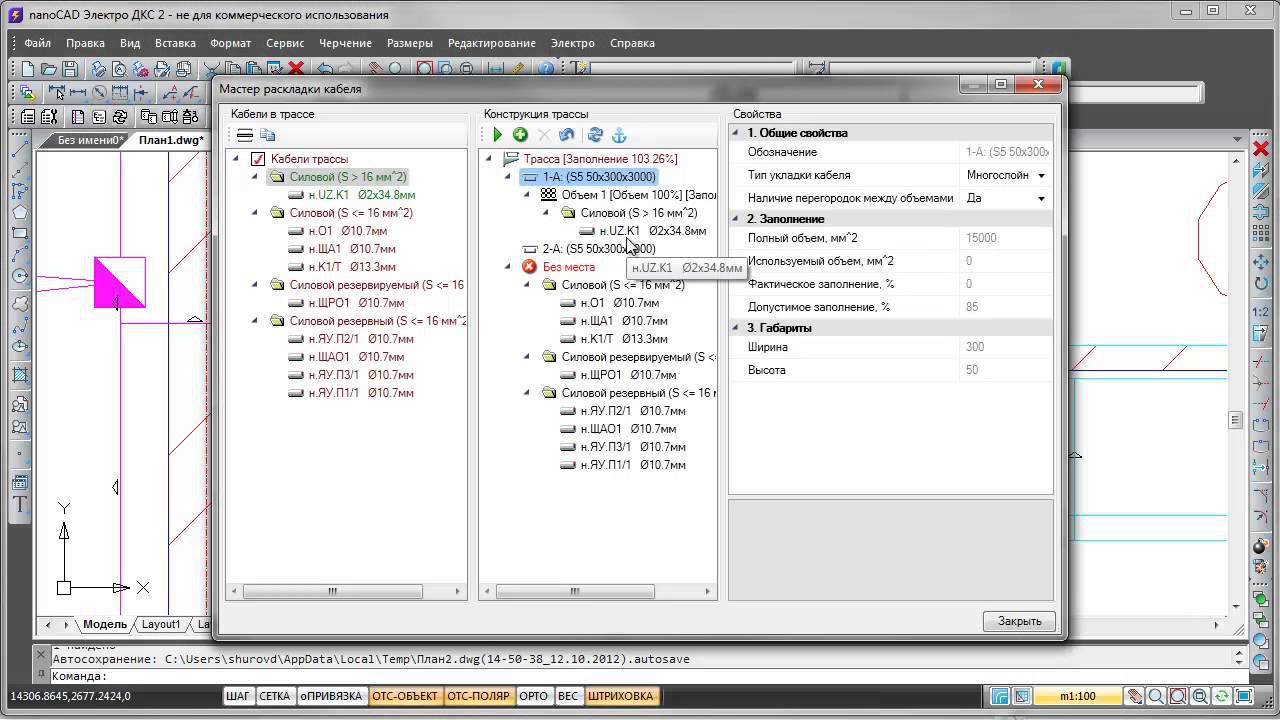Click the anchor icon in route toolbar

[619, 135]
